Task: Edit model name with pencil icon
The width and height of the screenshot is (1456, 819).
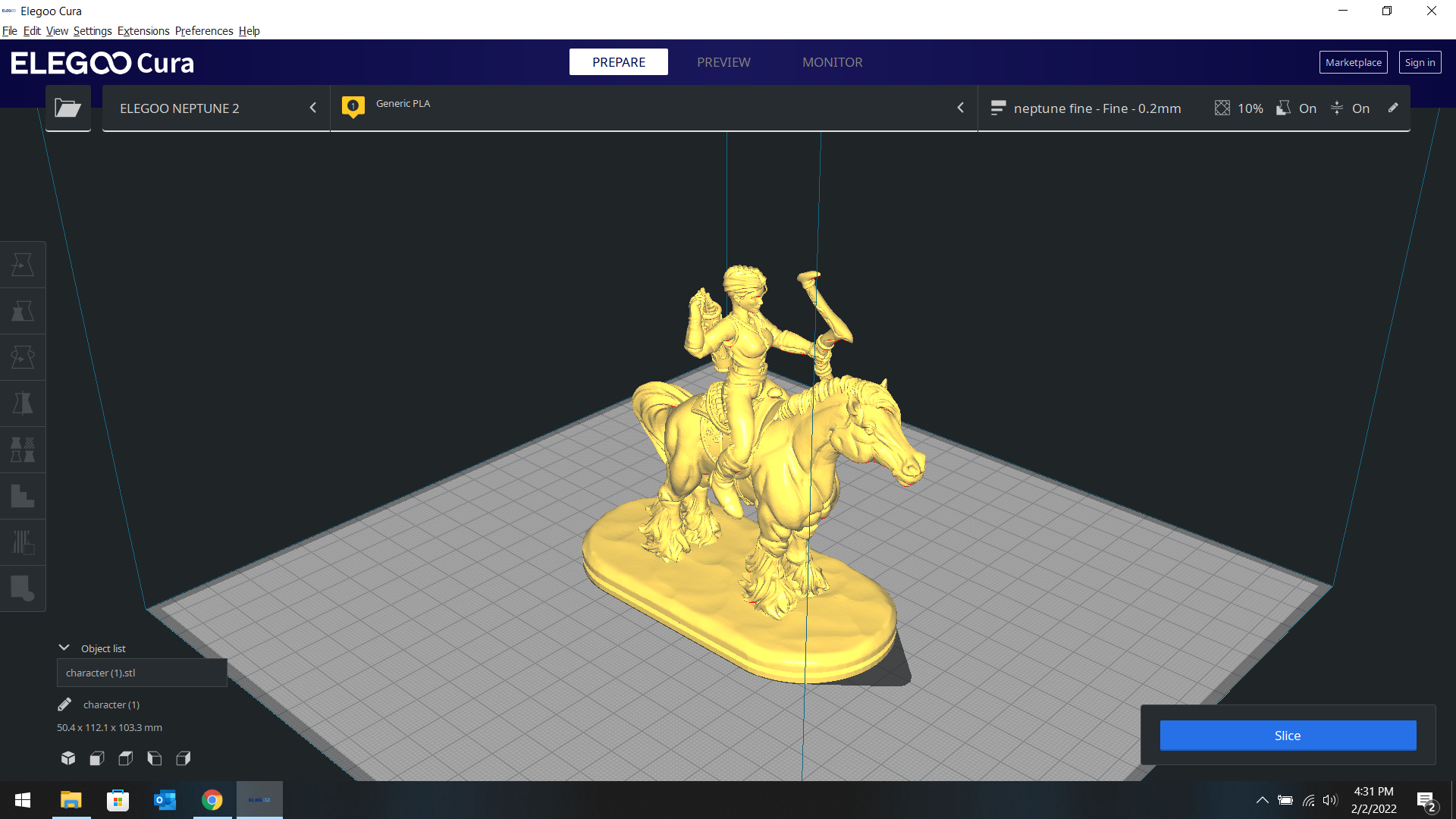Action: 64,704
